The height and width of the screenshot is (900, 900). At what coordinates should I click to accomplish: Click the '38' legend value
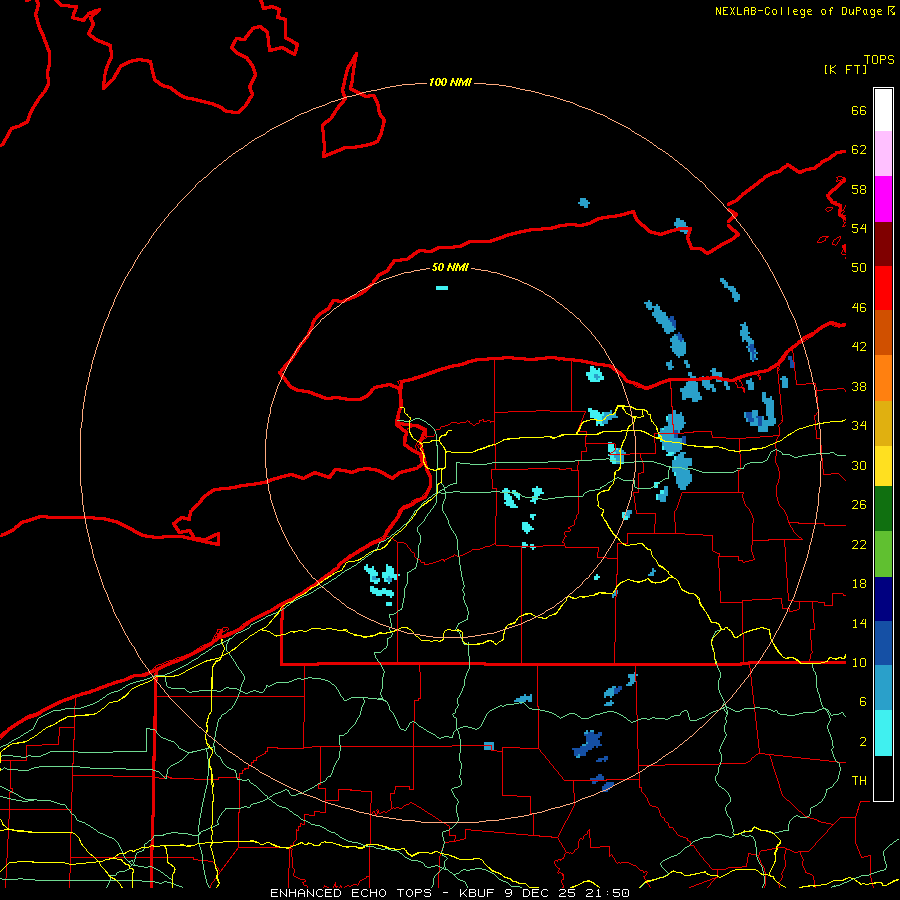click(x=859, y=387)
